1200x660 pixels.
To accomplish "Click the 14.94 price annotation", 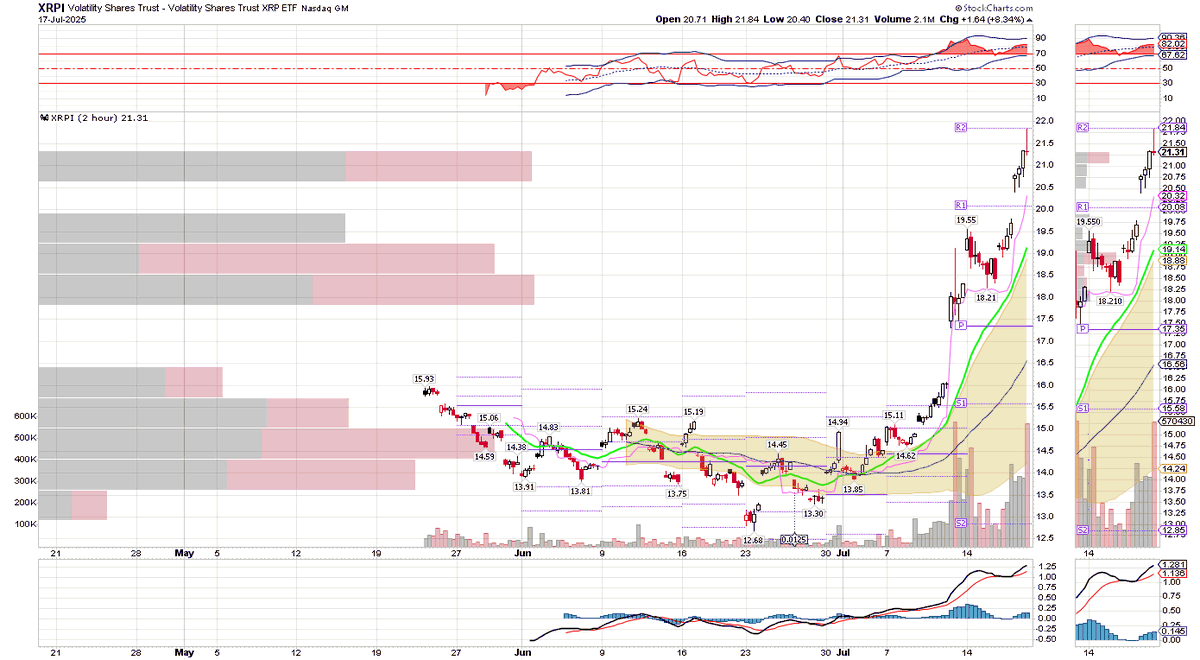I will pyautogui.click(x=837, y=422).
